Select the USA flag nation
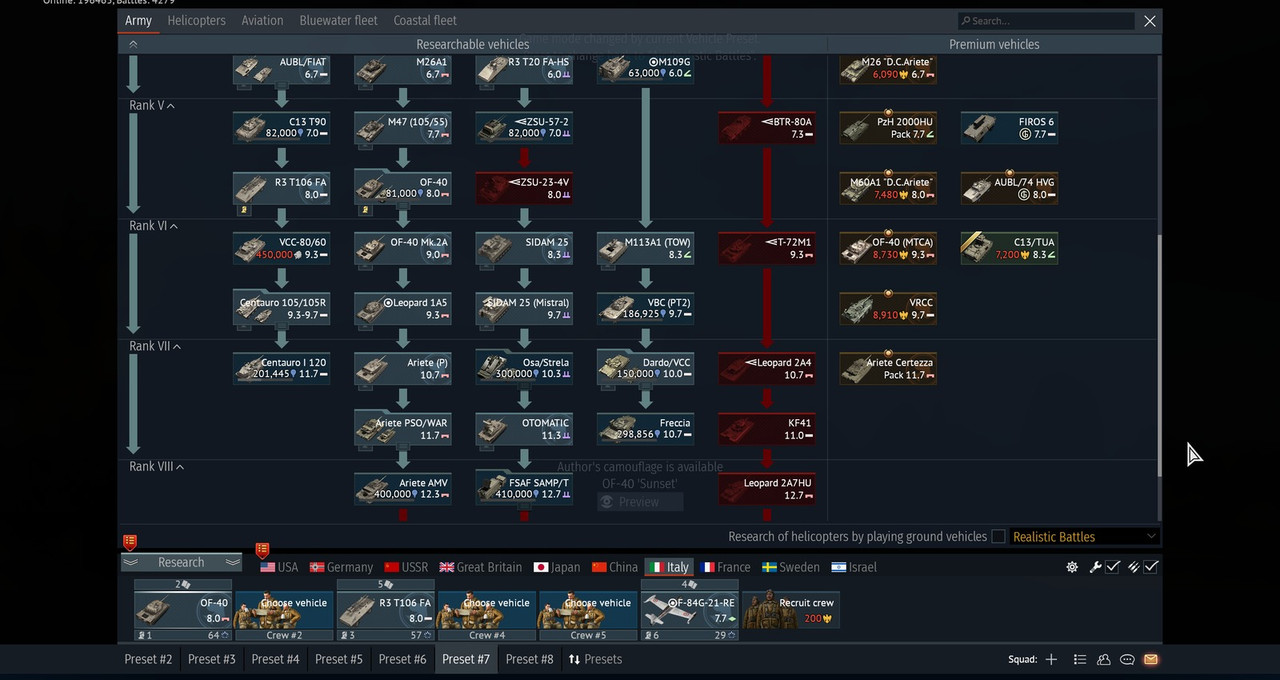 (x=279, y=567)
